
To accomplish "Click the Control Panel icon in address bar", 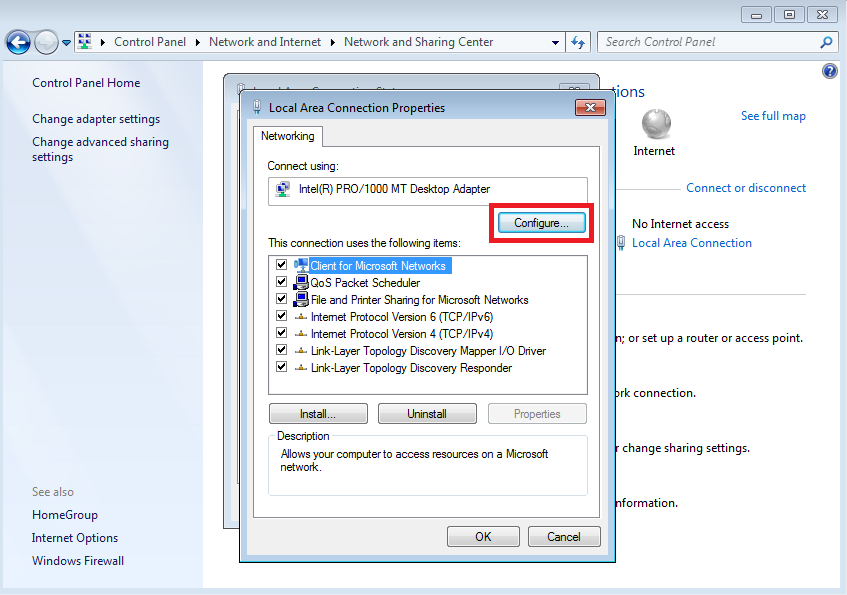I will pos(85,42).
